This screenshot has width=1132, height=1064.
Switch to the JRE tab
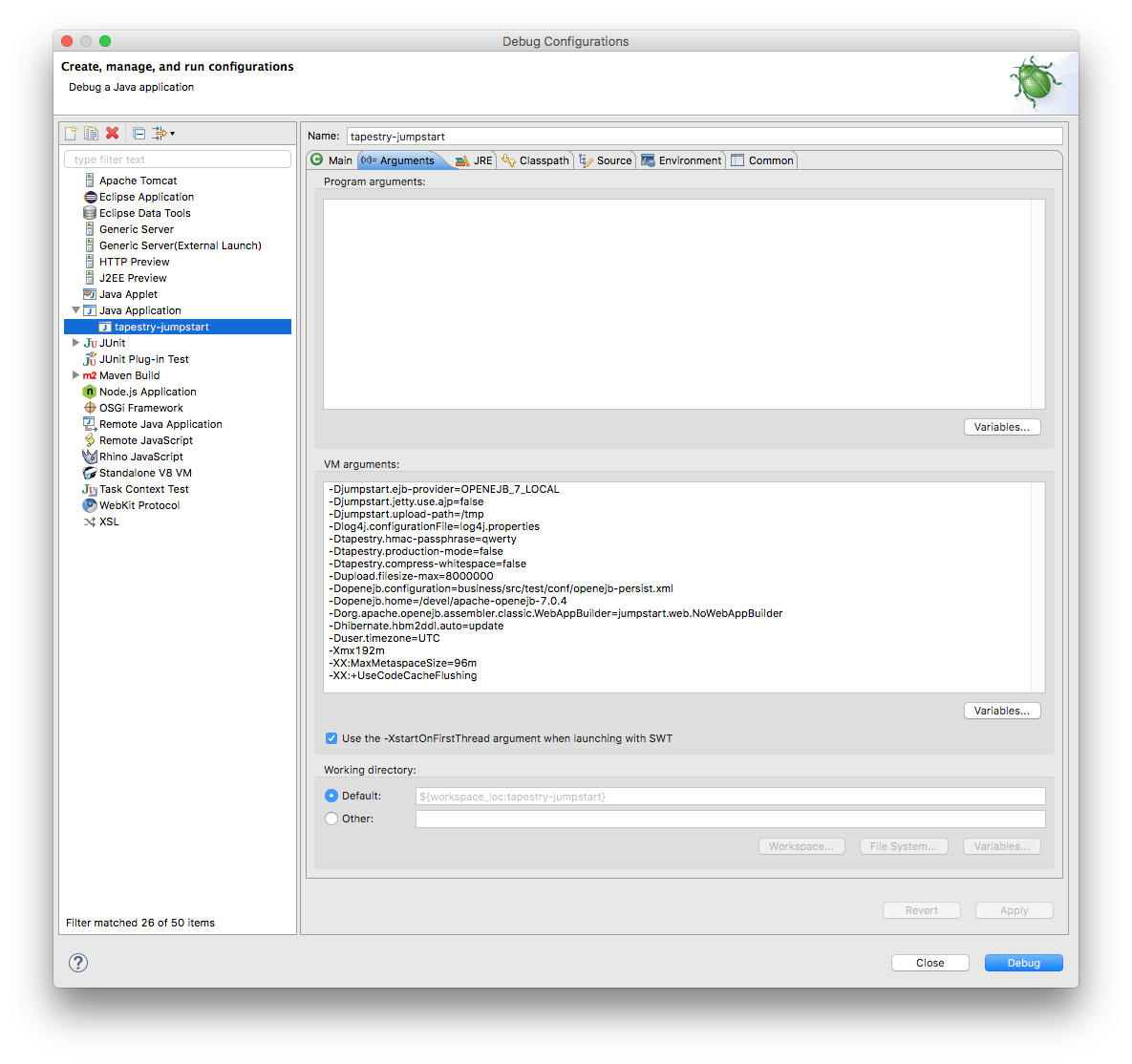475,160
